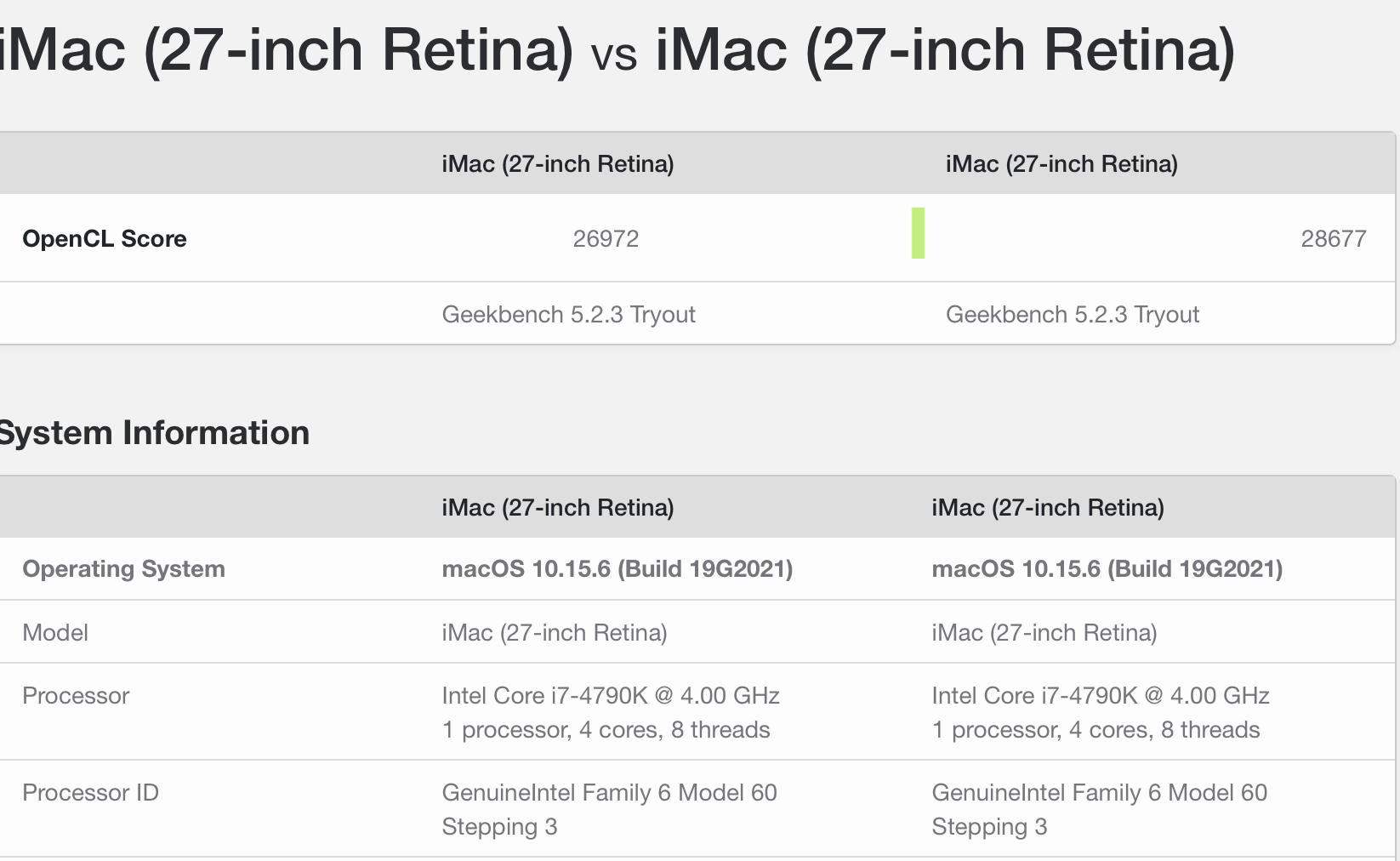Click the left macOS 10.15.6 build value
Image resolution: width=1400 pixels, height=861 pixels.
pyautogui.click(x=617, y=569)
